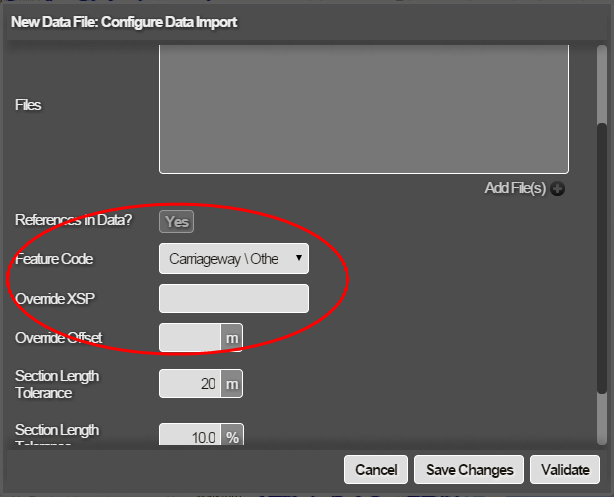Click the Add File(s) text link
The height and width of the screenshot is (497, 614).
point(515,188)
